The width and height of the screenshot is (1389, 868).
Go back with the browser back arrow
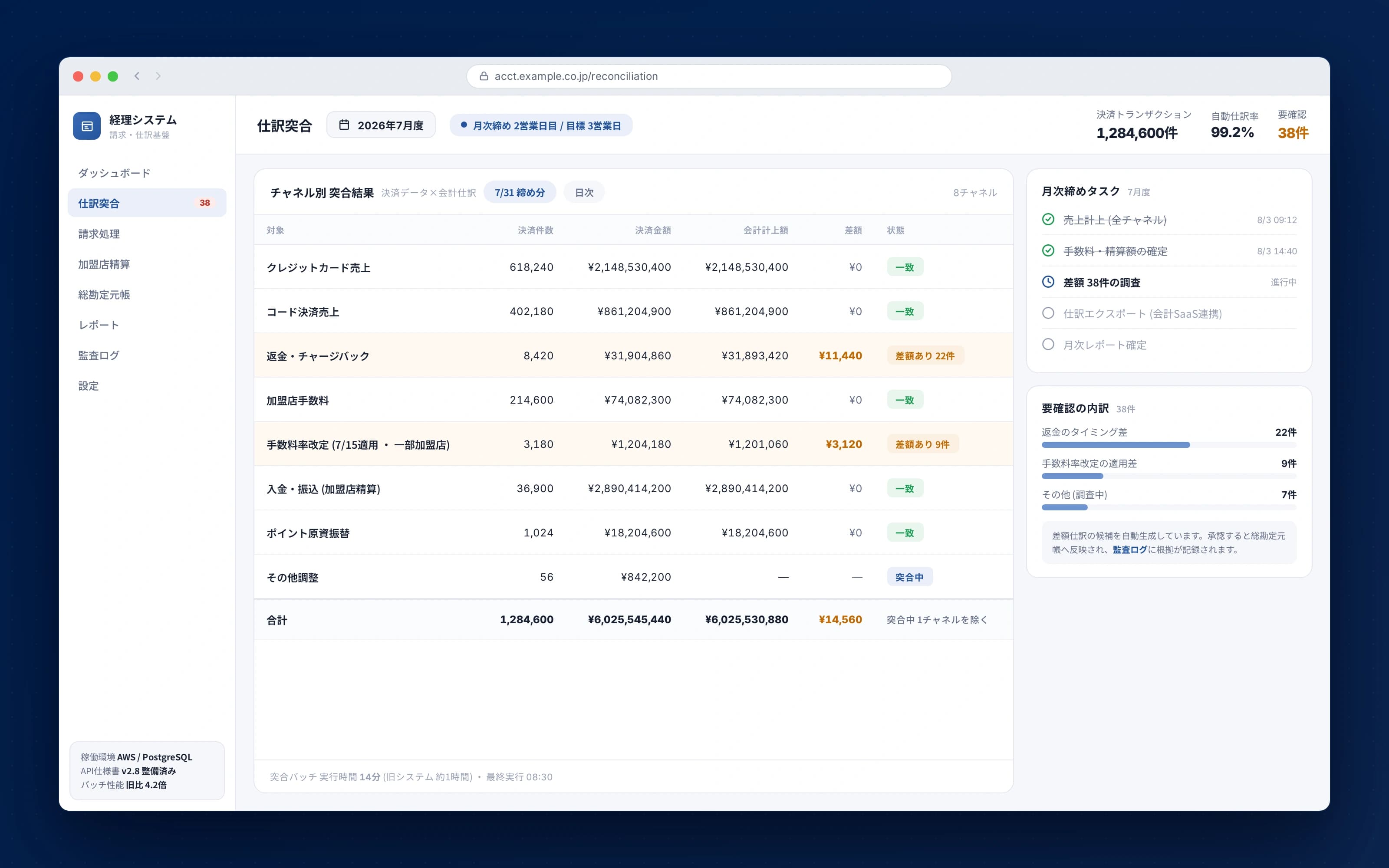[x=137, y=76]
